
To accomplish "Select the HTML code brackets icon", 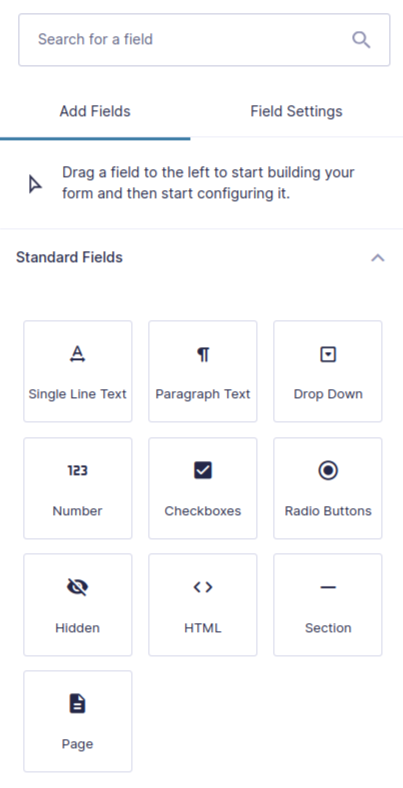I will [x=203, y=586].
